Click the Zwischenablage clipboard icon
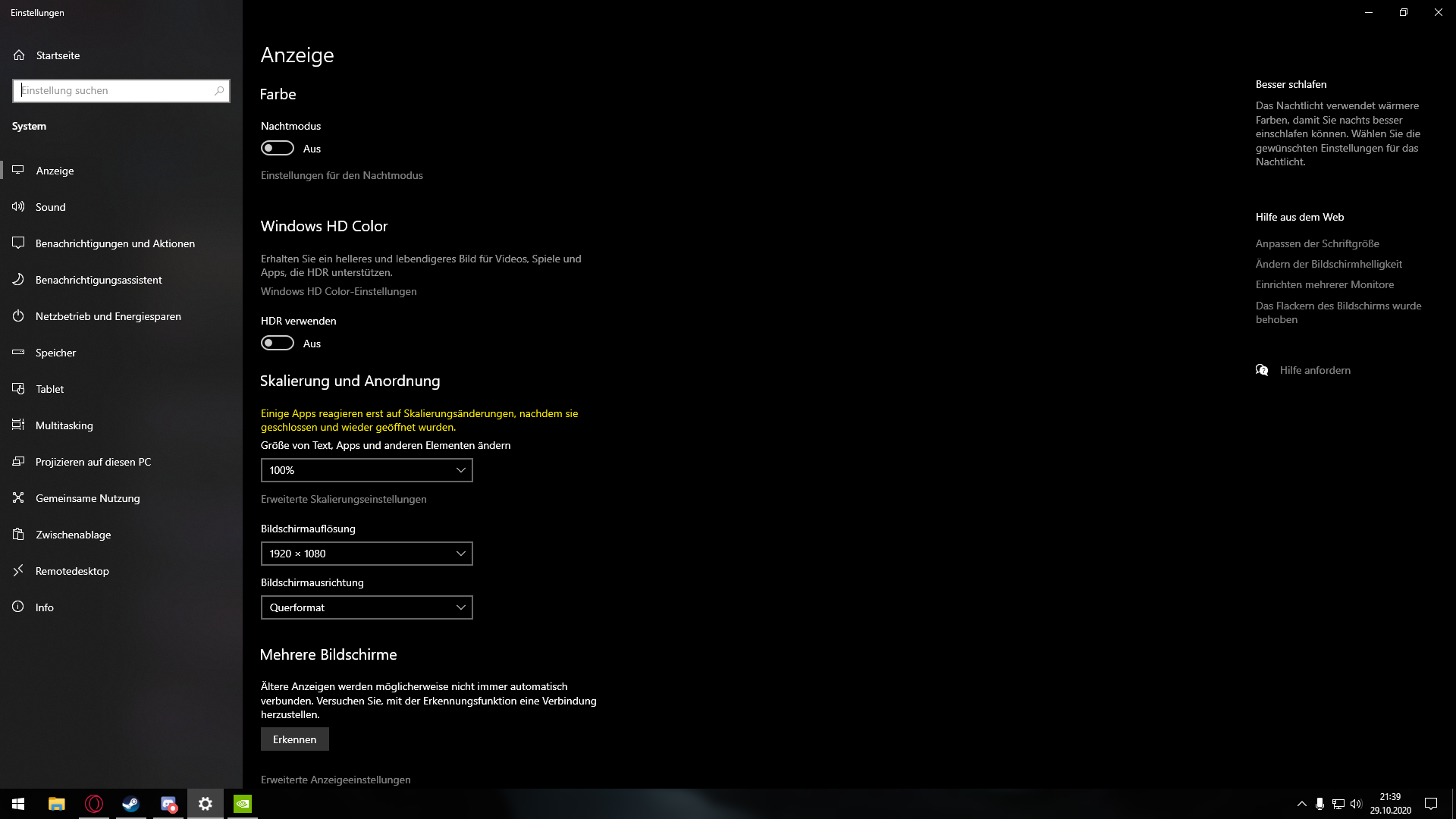Image resolution: width=1456 pixels, height=819 pixels. [18, 534]
